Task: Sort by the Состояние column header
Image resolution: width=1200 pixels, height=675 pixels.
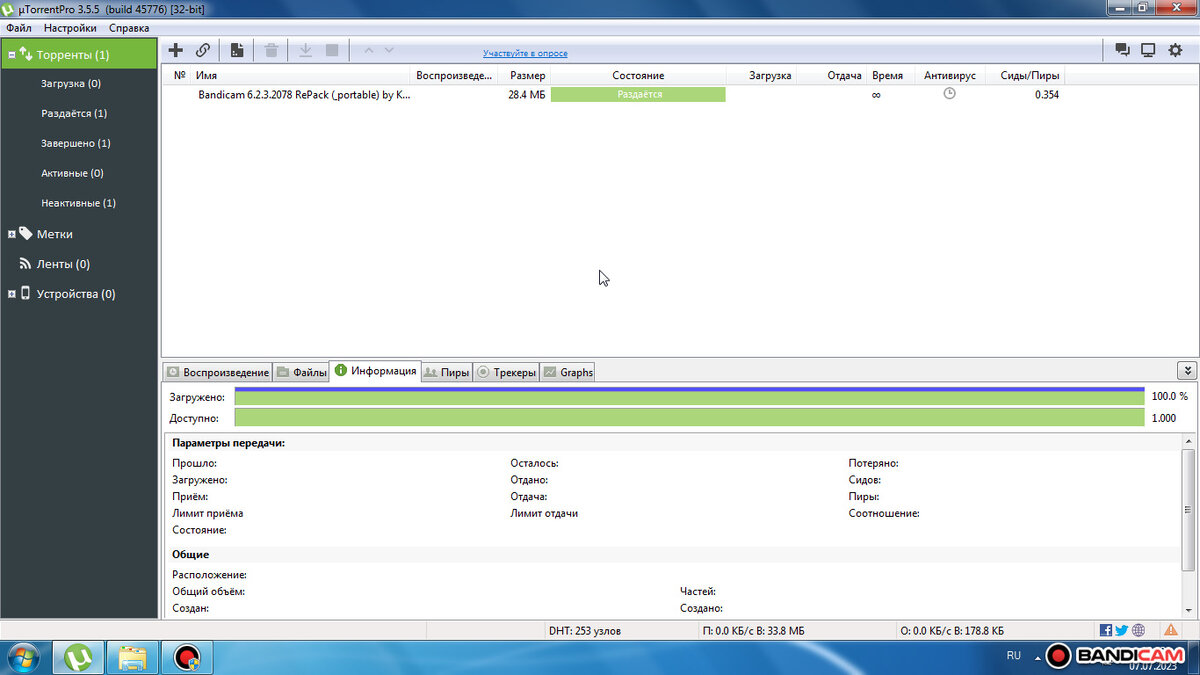Action: point(638,76)
